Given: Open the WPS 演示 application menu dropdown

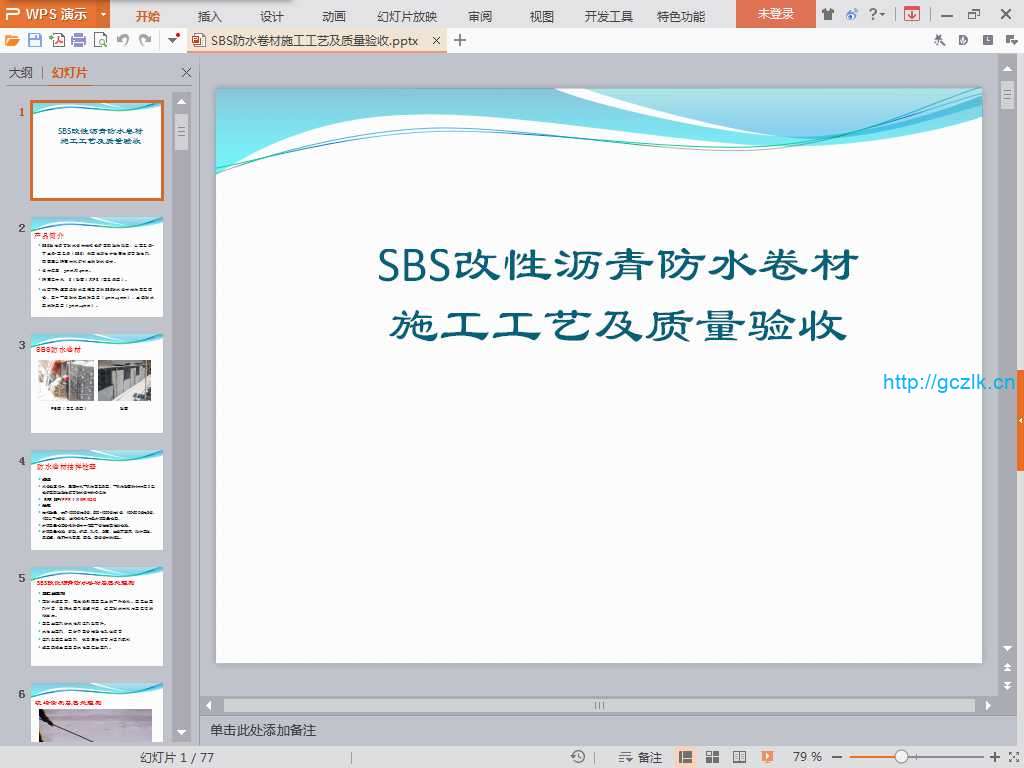Looking at the screenshot, I should click(103, 15).
